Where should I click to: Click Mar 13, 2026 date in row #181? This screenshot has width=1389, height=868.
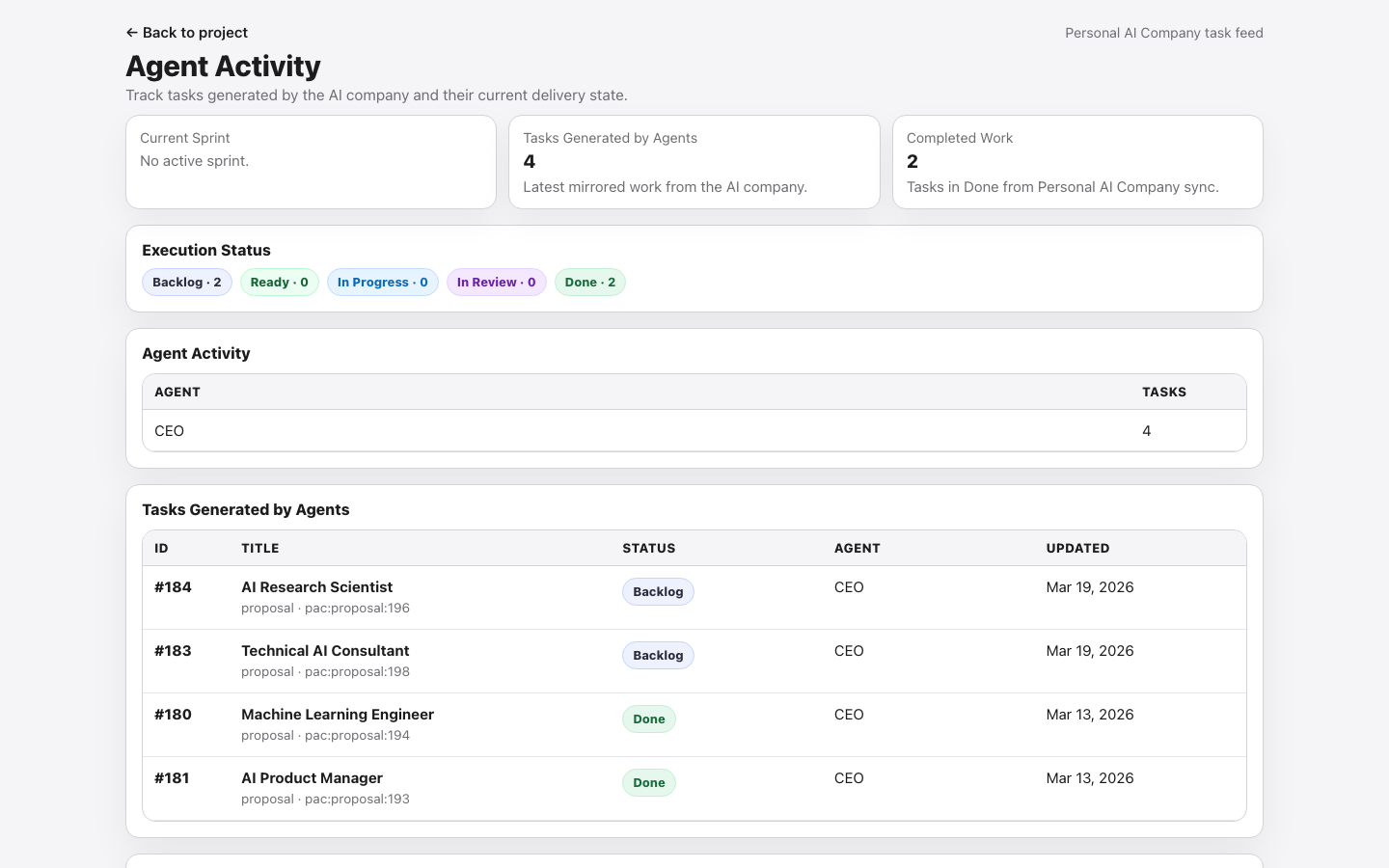pos(1090,778)
